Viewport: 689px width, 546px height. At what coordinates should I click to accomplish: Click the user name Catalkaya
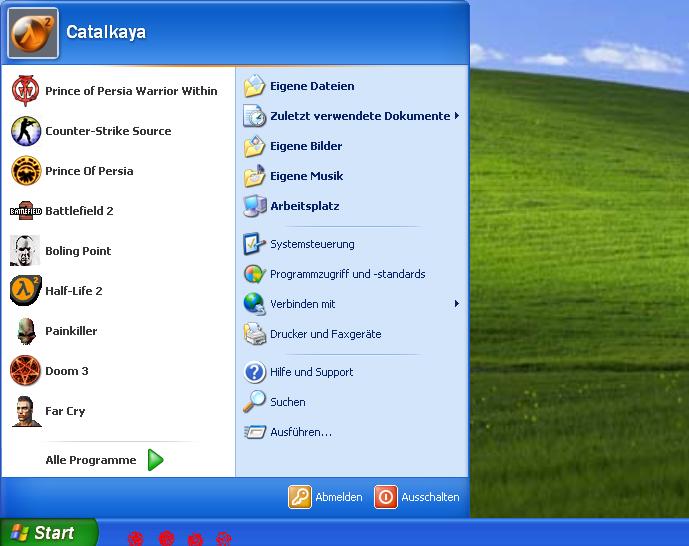point(106,32)
